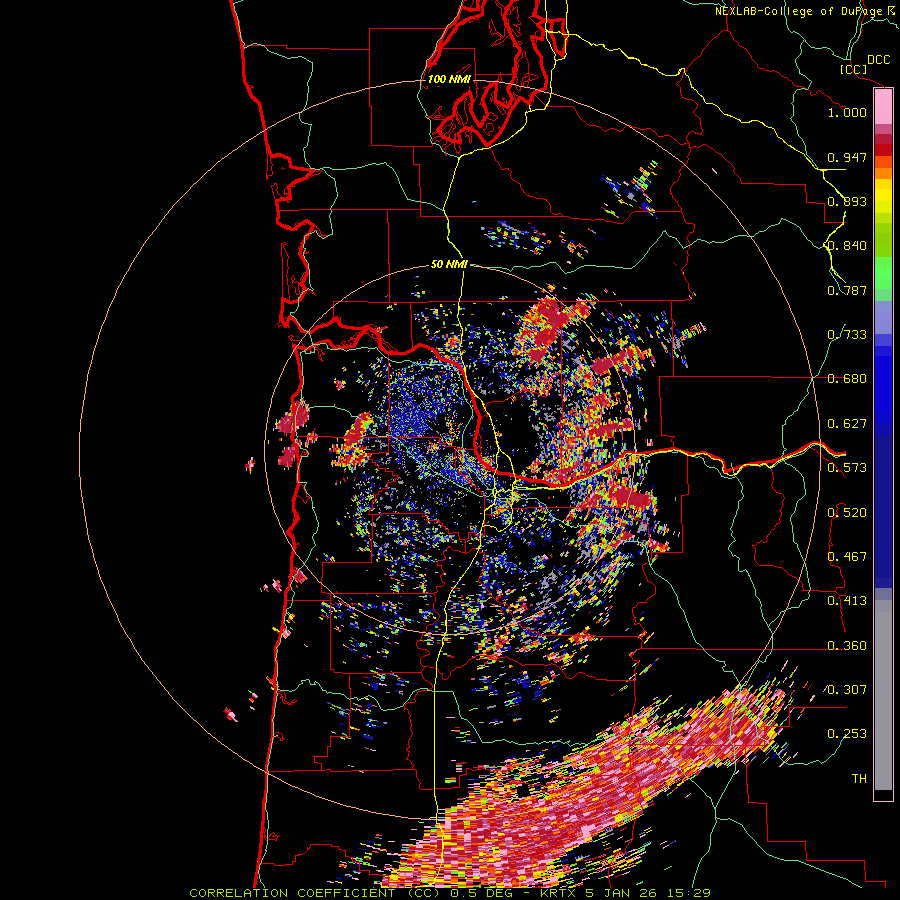The width and height of the screenshot is (900, 900).
Task: Click the gray lower segment of the color bar
Action: pos(883,695)
